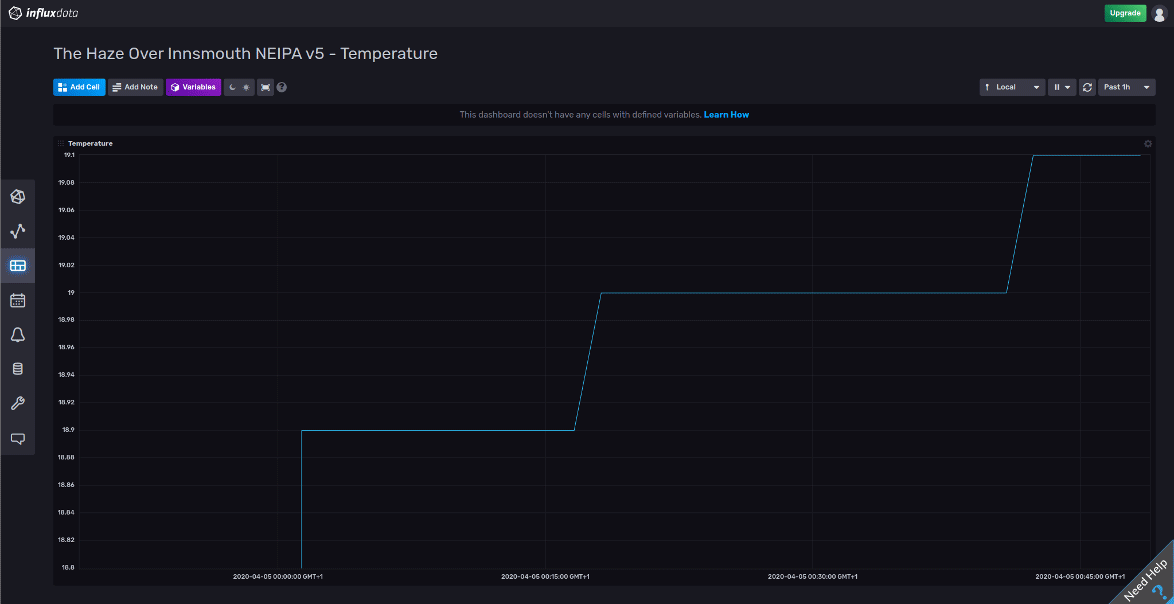Viewport: 1174px width, 604px height.
Task: Open the Temperature cell context menu gear
Action: (1147, 143)
